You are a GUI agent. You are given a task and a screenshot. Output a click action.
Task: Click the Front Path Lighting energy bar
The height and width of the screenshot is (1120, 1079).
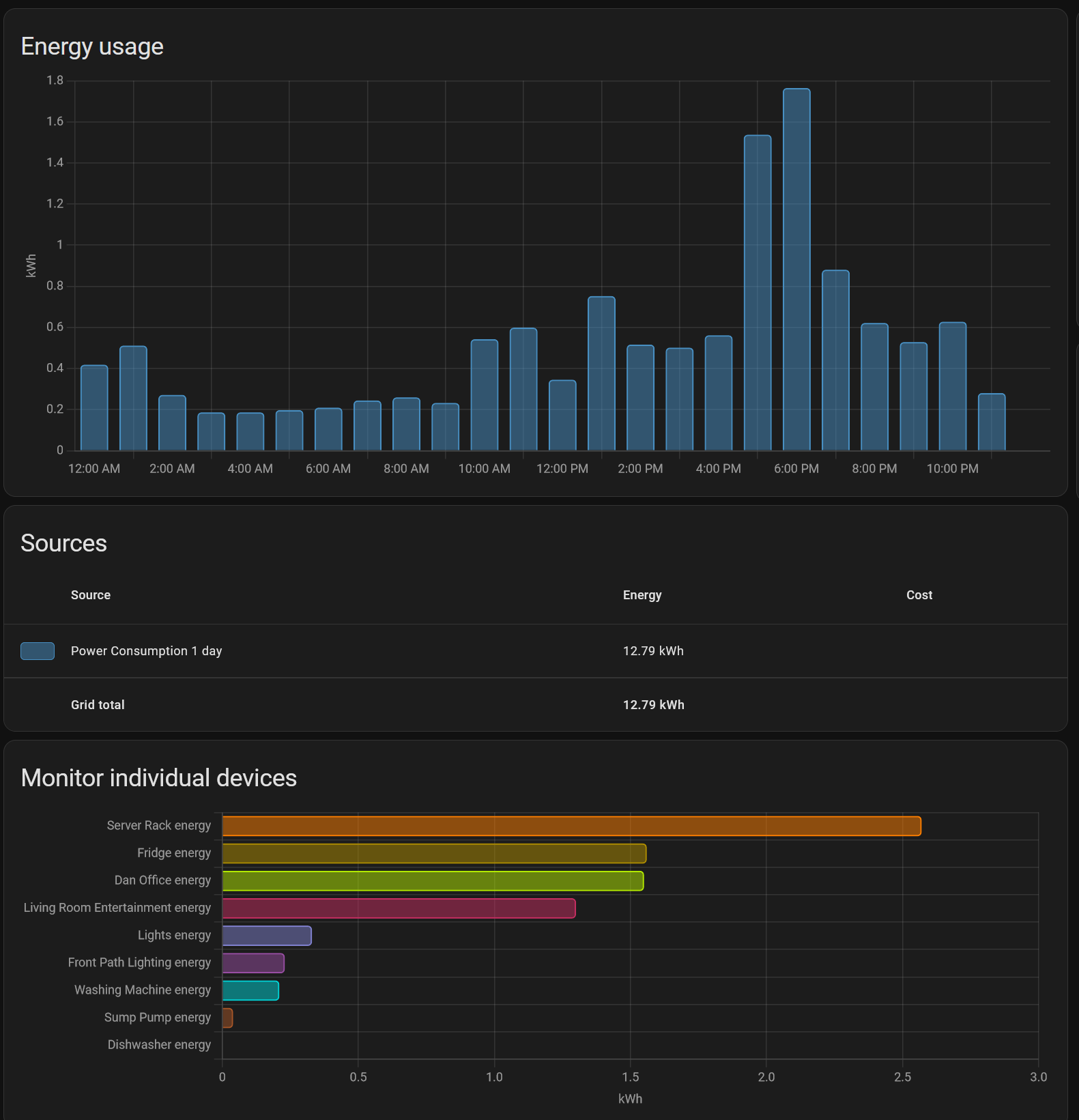253,963
